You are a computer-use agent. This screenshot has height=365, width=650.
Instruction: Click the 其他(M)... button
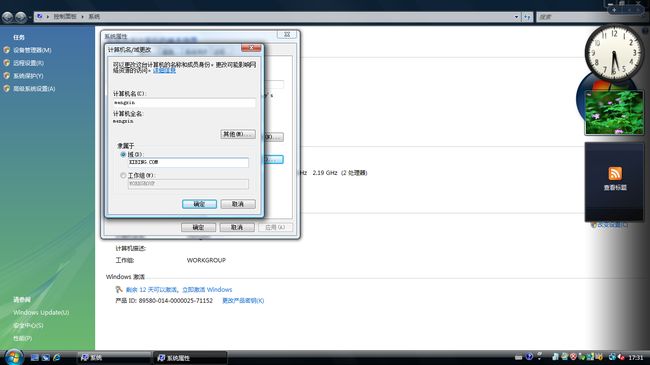238,134
